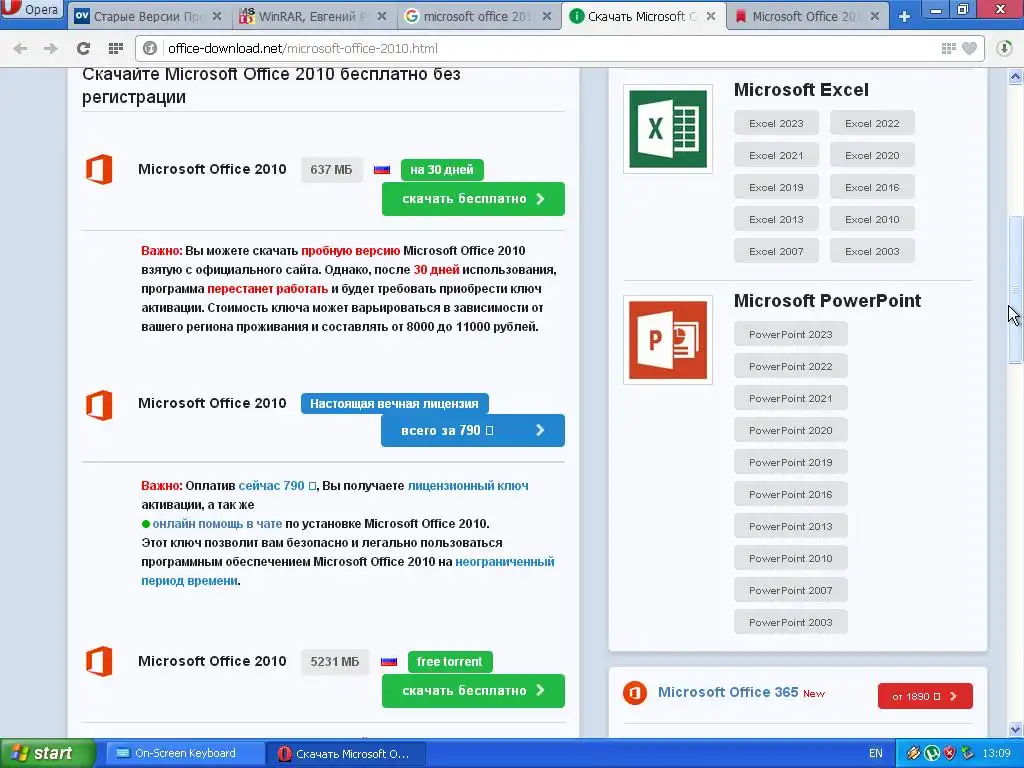
Task: Click the free torrent green badge
Action: click(450, 662)
